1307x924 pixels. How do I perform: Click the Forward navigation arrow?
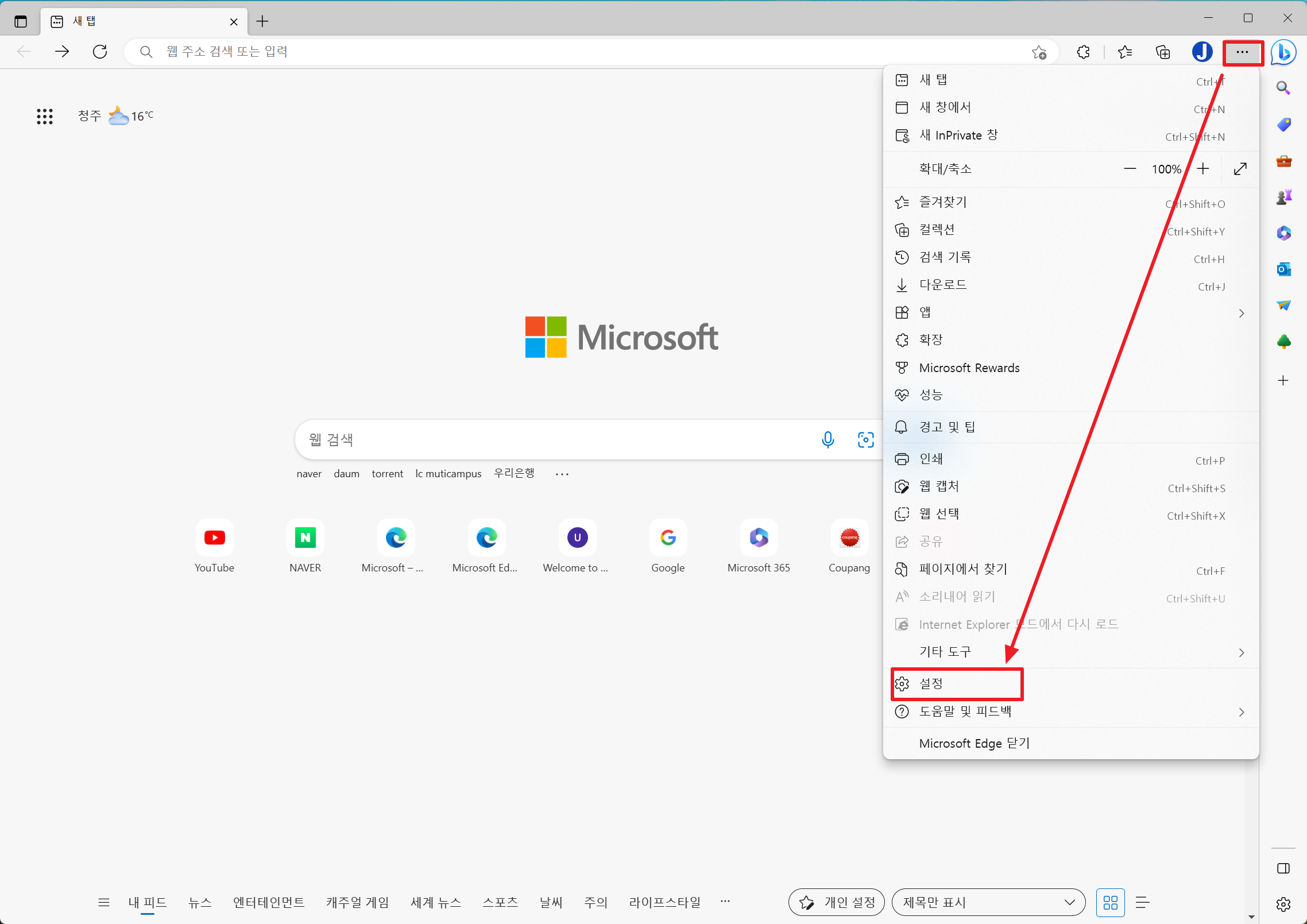(x=62, y=52)
